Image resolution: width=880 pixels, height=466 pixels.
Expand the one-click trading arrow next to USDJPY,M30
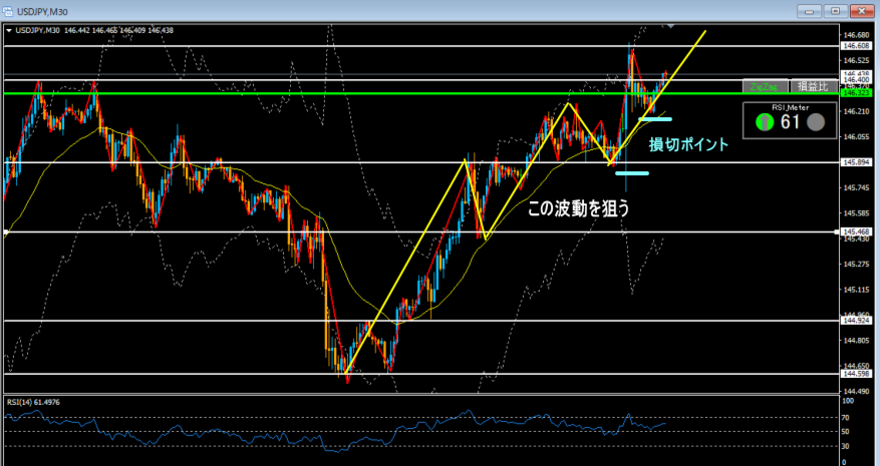tap(9, 30)
